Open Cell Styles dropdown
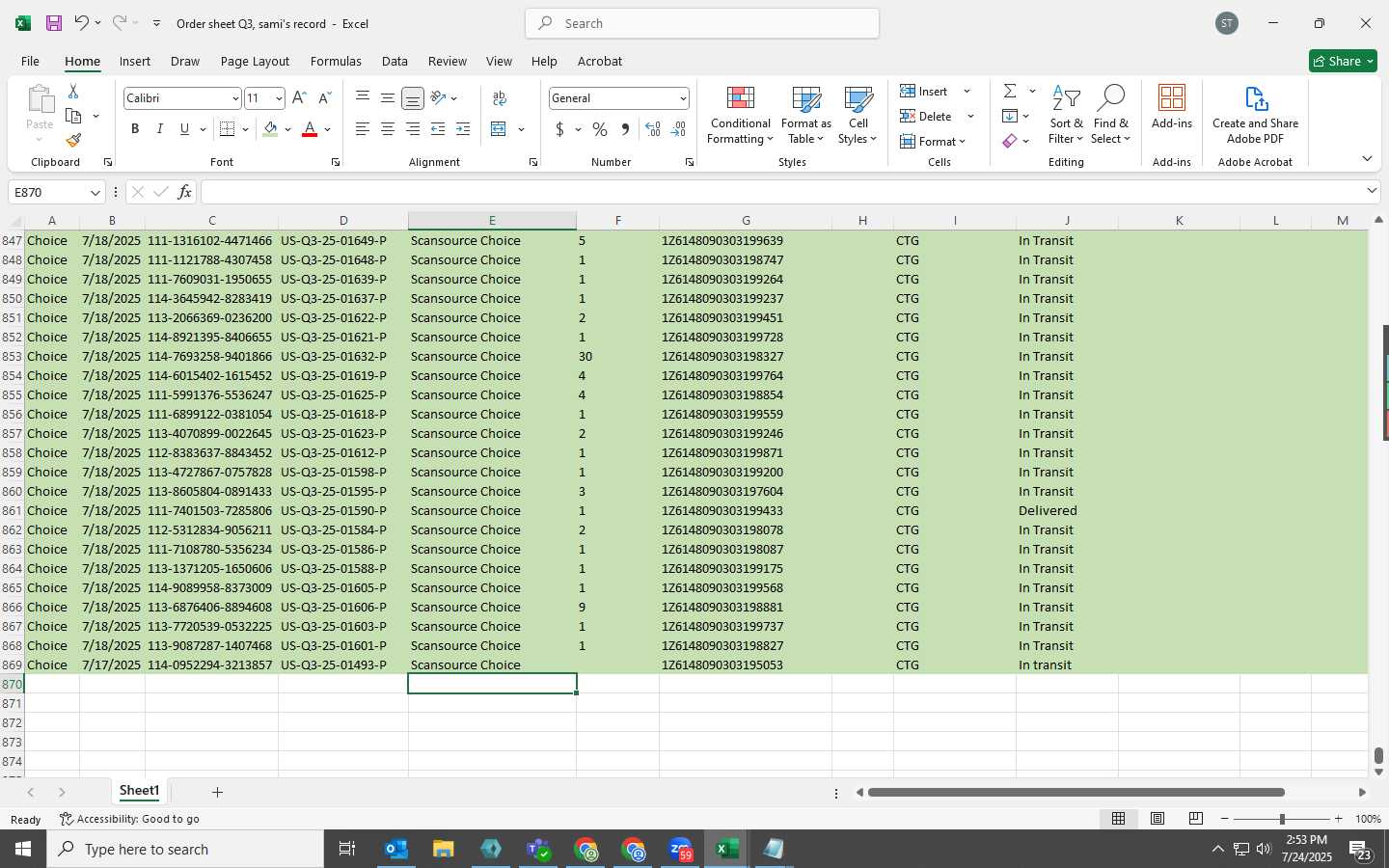Image resolution: width=1389 pixels, height=868 pixels. [x=858, y=114]
